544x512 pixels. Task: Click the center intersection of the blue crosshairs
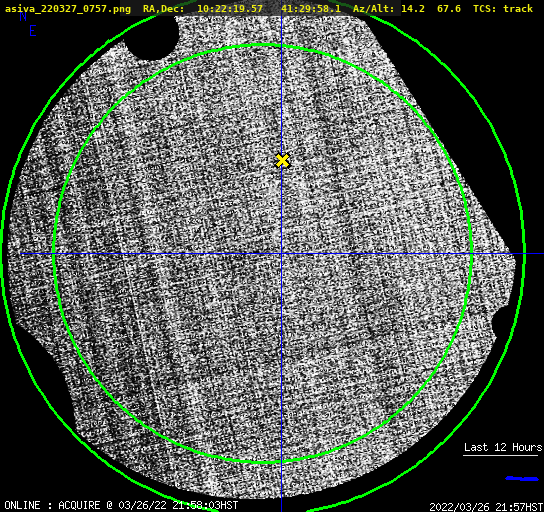click(x=281, y=254)
